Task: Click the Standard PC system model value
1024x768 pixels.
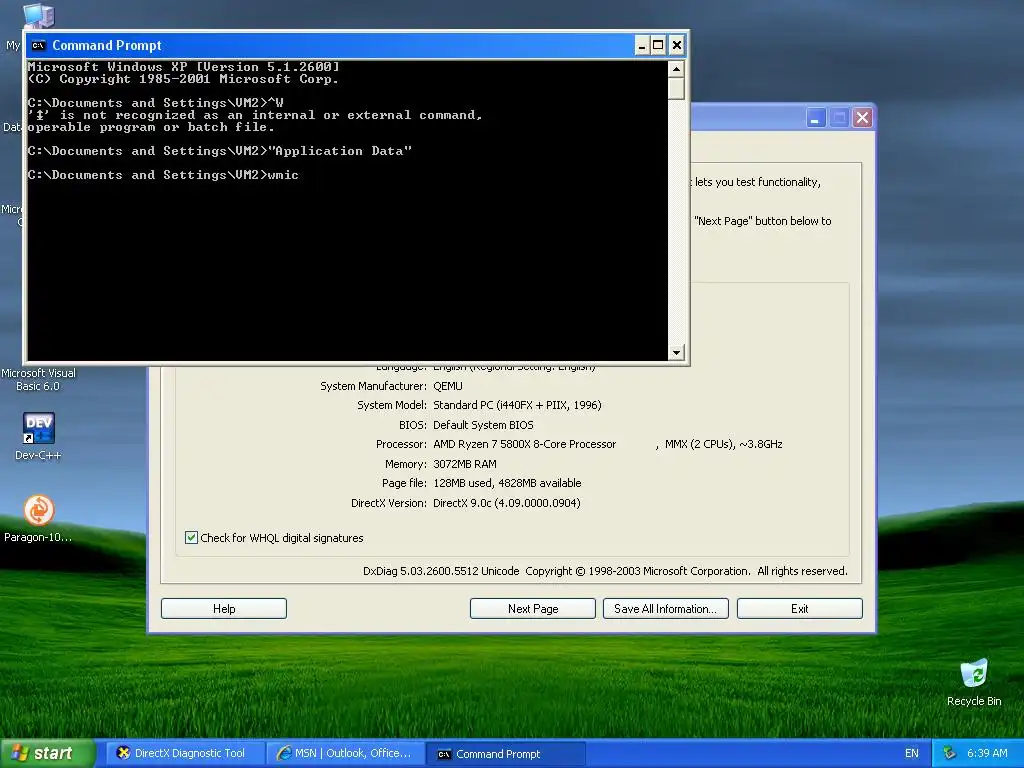Action: (x=517, y=405)
